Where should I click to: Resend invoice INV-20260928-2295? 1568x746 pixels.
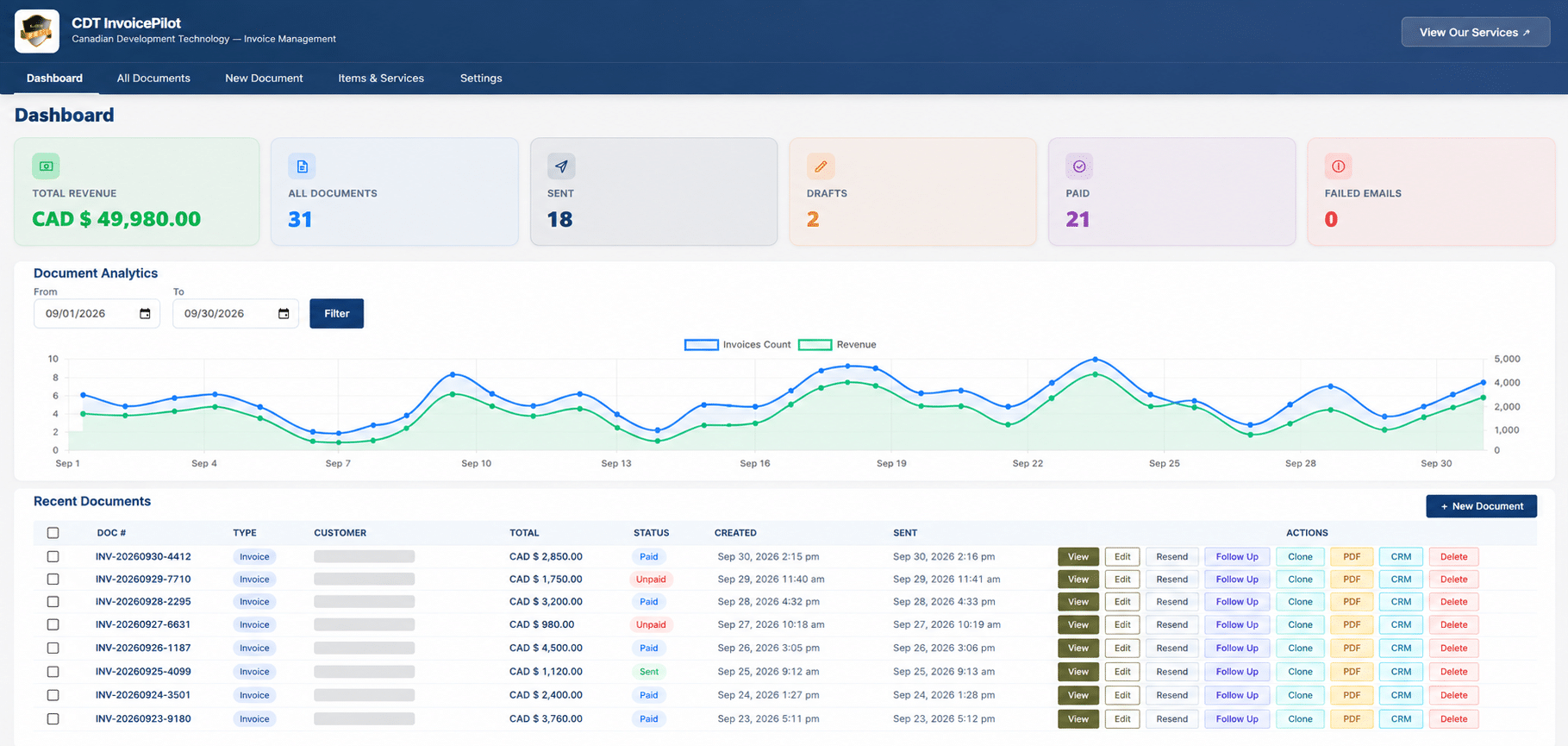pyautogui.click(x=1171, y=602)
